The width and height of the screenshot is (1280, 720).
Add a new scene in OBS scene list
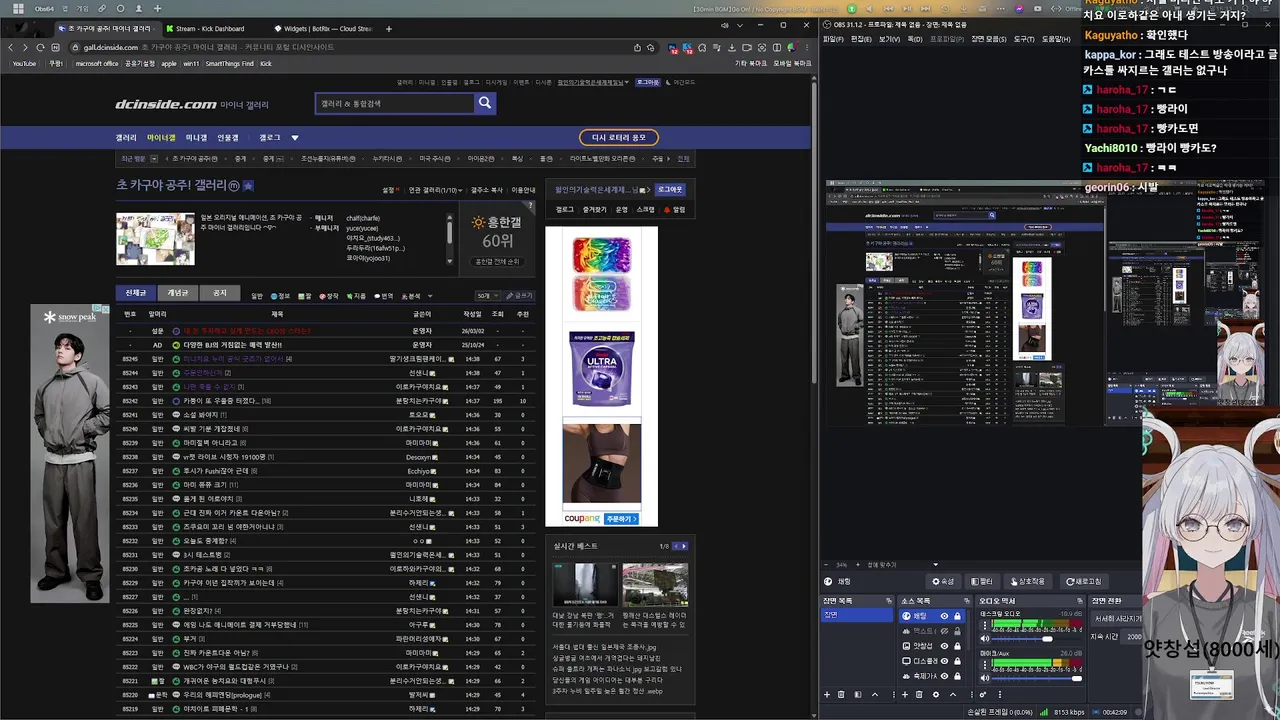point(827,695)
